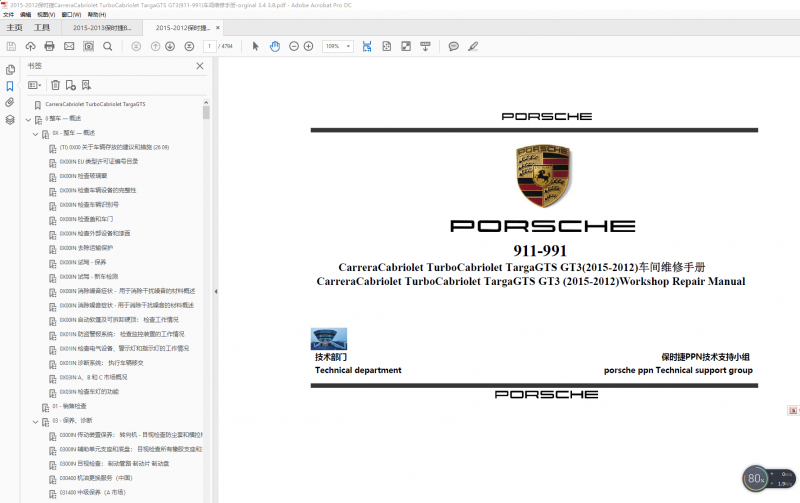The height and width of the screenshot is (503, 800).
Task: Collapse the '0X - 整车 — 概述' bookmark
Action: coord(36,134)
